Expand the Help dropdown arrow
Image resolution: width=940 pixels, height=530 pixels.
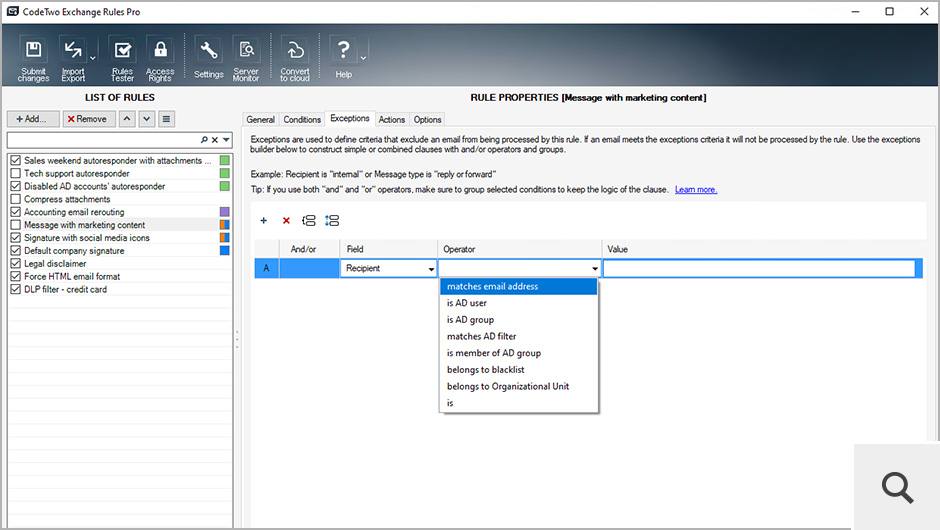coord(363,58)
